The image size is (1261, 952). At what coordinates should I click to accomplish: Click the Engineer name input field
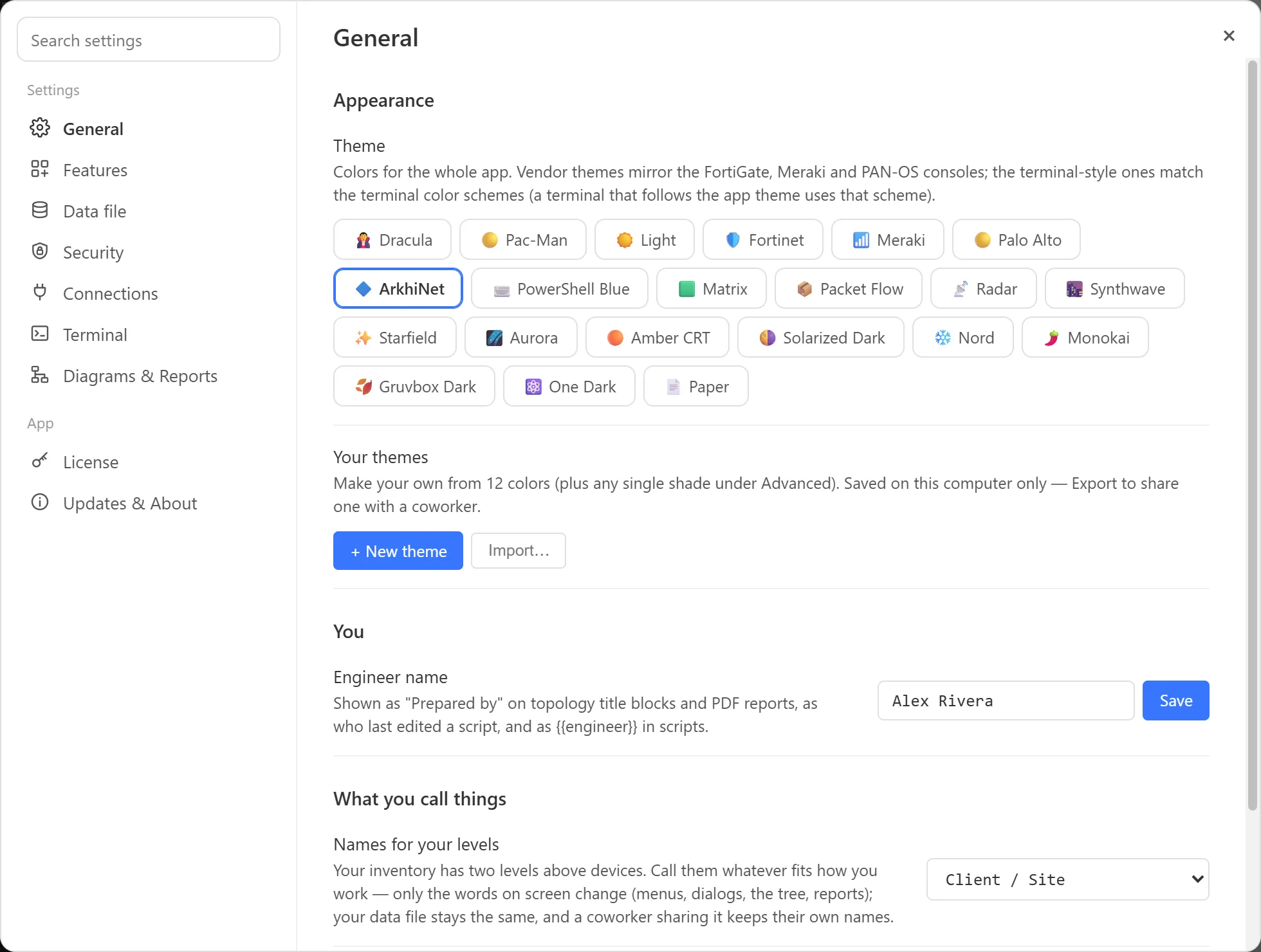point(1006,700)
